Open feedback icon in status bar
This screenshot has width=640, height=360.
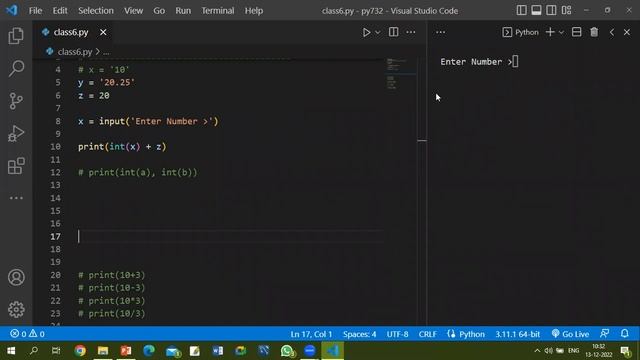click(x=604, y=334)
